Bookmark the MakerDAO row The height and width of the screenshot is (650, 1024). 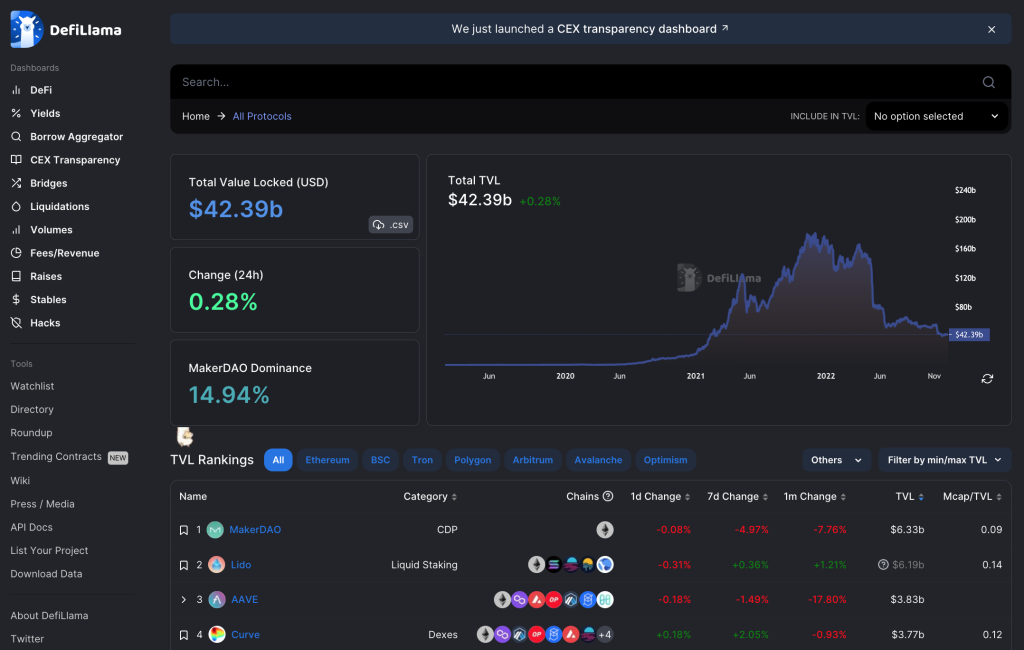[184, 530]
